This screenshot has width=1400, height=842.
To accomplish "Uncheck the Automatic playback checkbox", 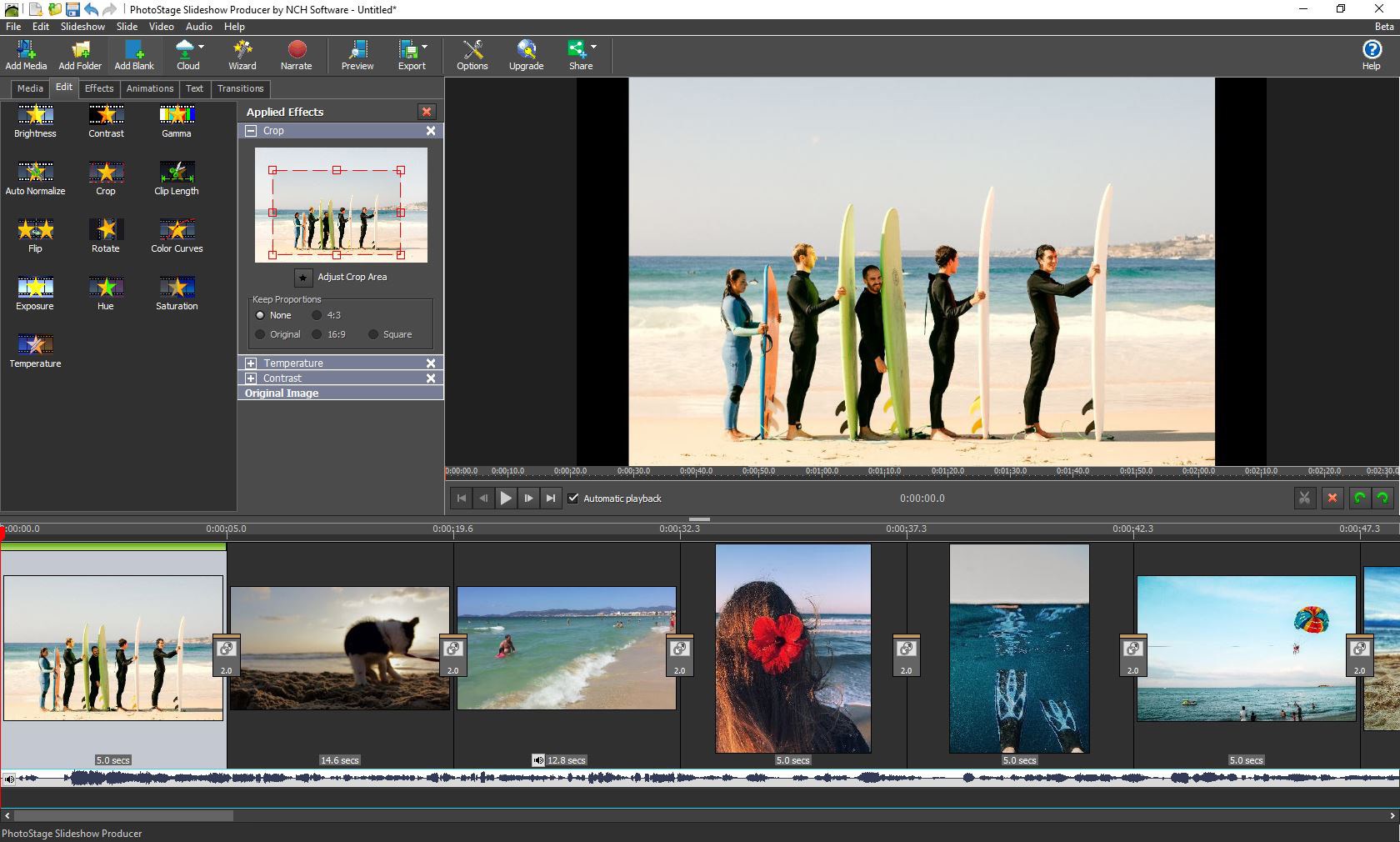I will point(573,499).
